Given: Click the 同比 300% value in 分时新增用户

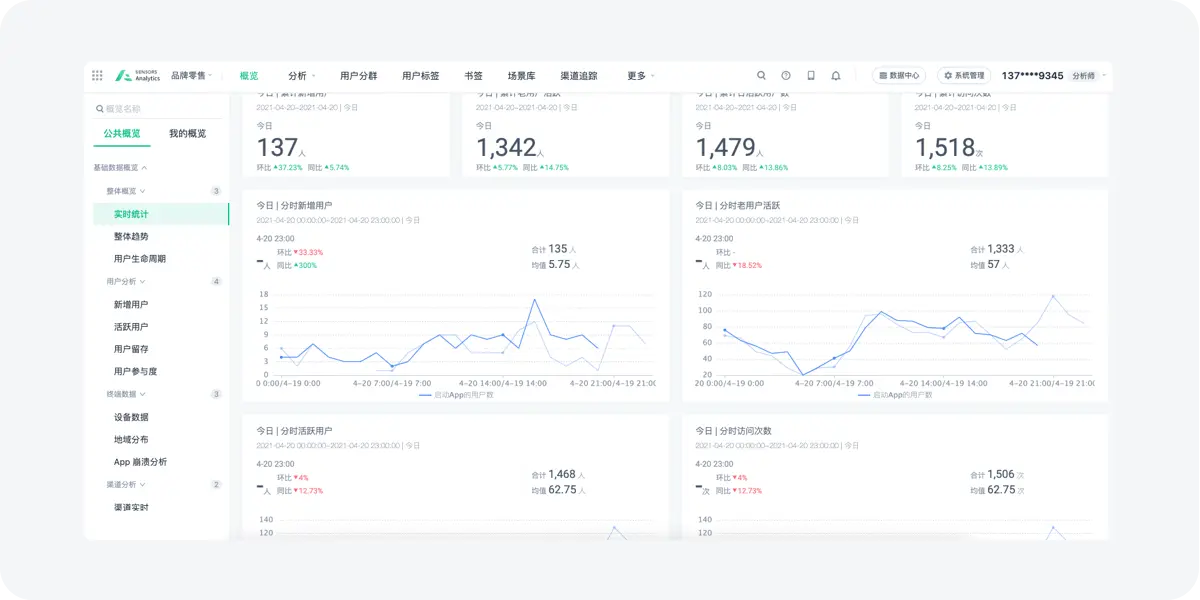Looking at the screenshot, I should pos(297,265).
